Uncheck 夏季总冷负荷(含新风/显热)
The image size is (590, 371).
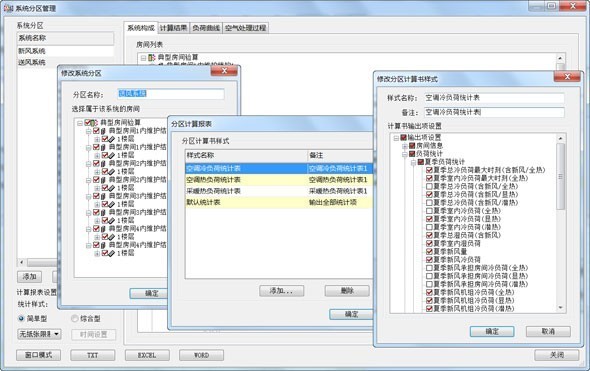click(429, 195)
